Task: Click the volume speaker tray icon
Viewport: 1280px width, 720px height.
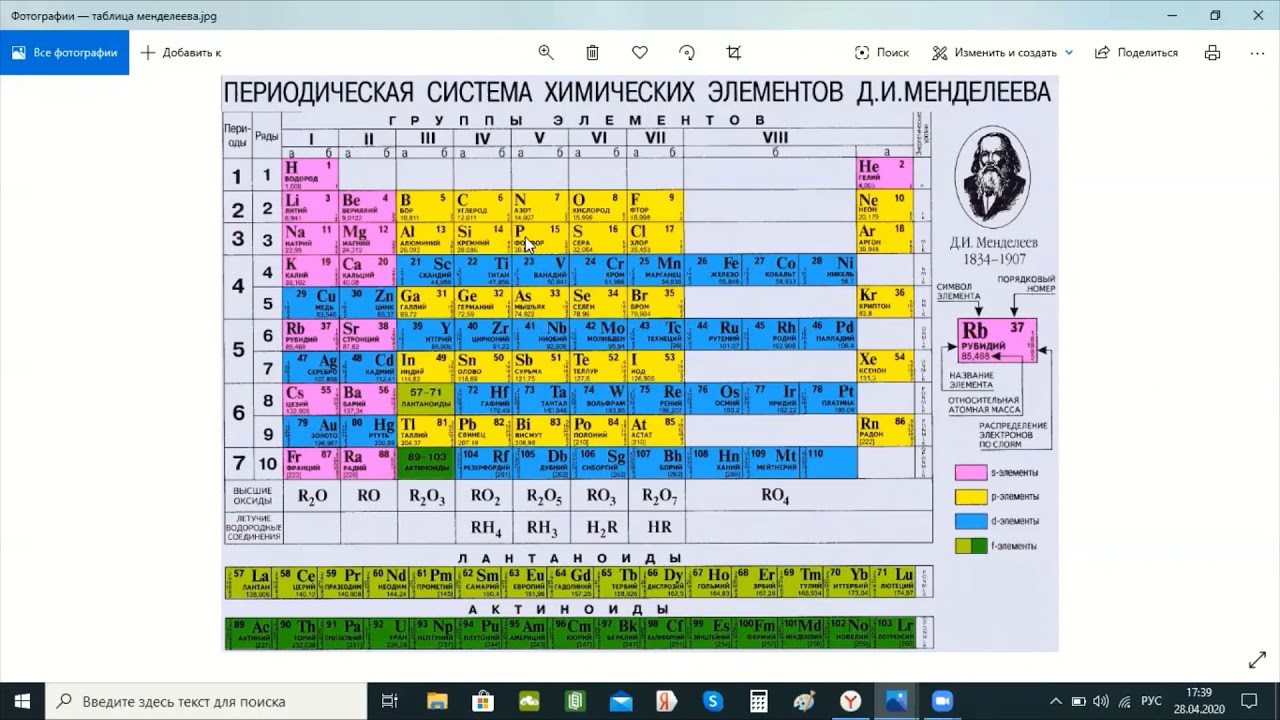Action: point(1102,701)
